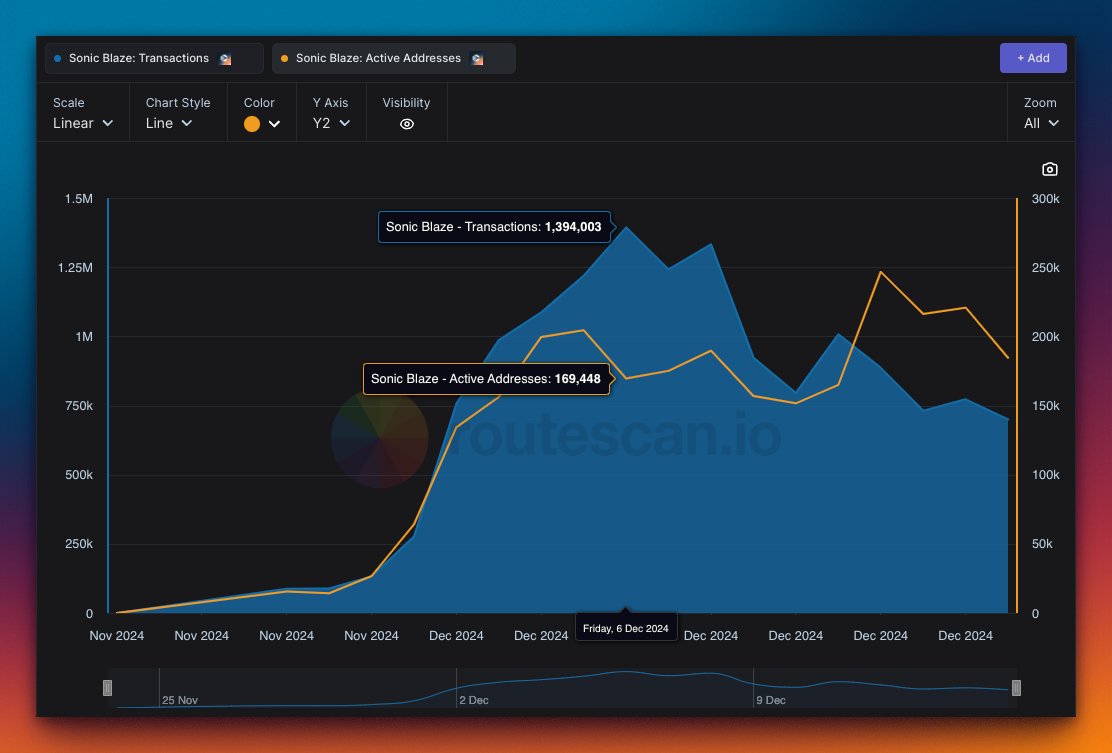1112x753 pixels.
Task: Click the right navigator range handle
Action: (1016, 688)
